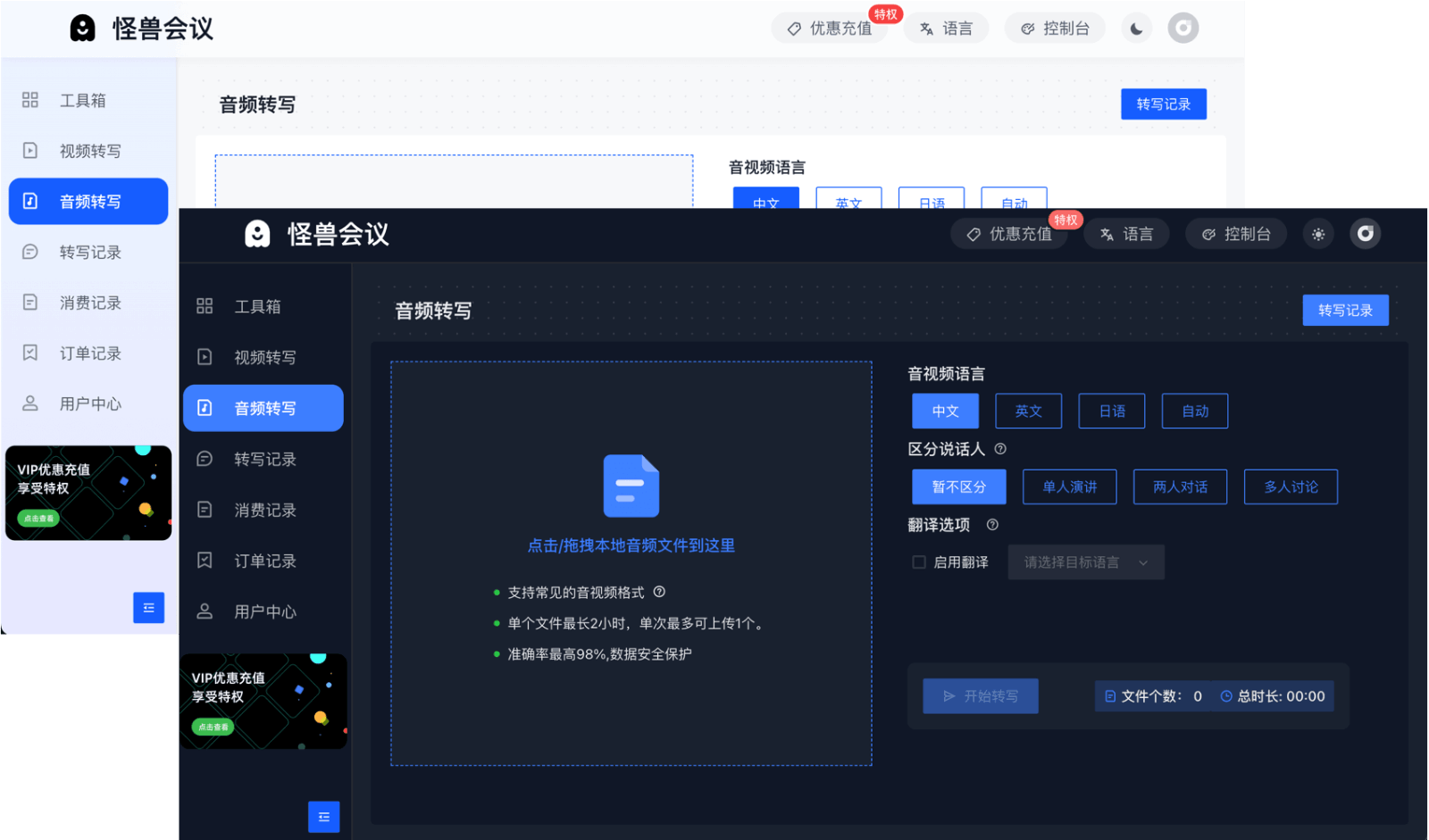Open 订单记录 from the sidebar

(265, 560)
